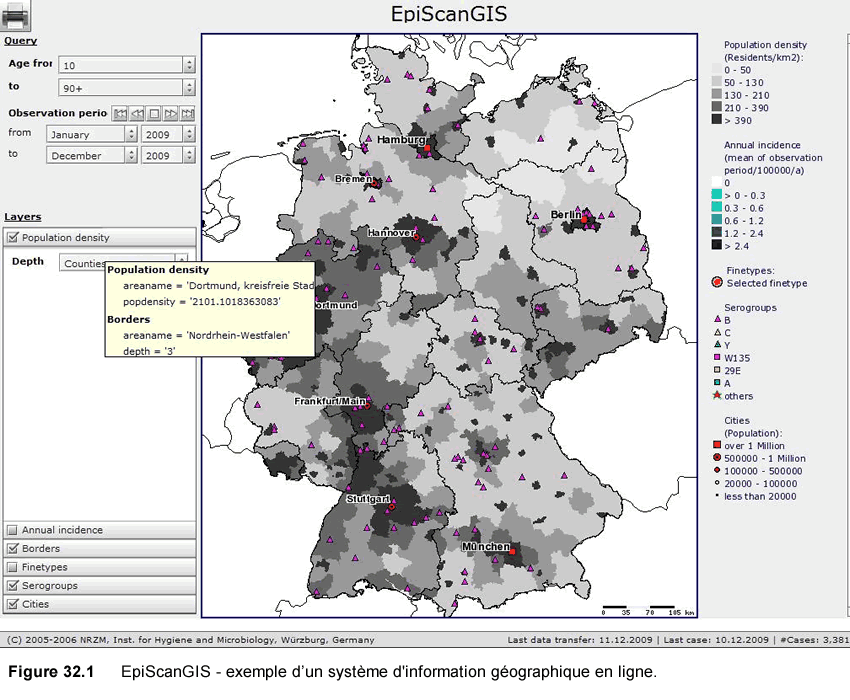Click the Hamburg red city marker
This screenshot has height=700, width=850.
click(427, 148)
